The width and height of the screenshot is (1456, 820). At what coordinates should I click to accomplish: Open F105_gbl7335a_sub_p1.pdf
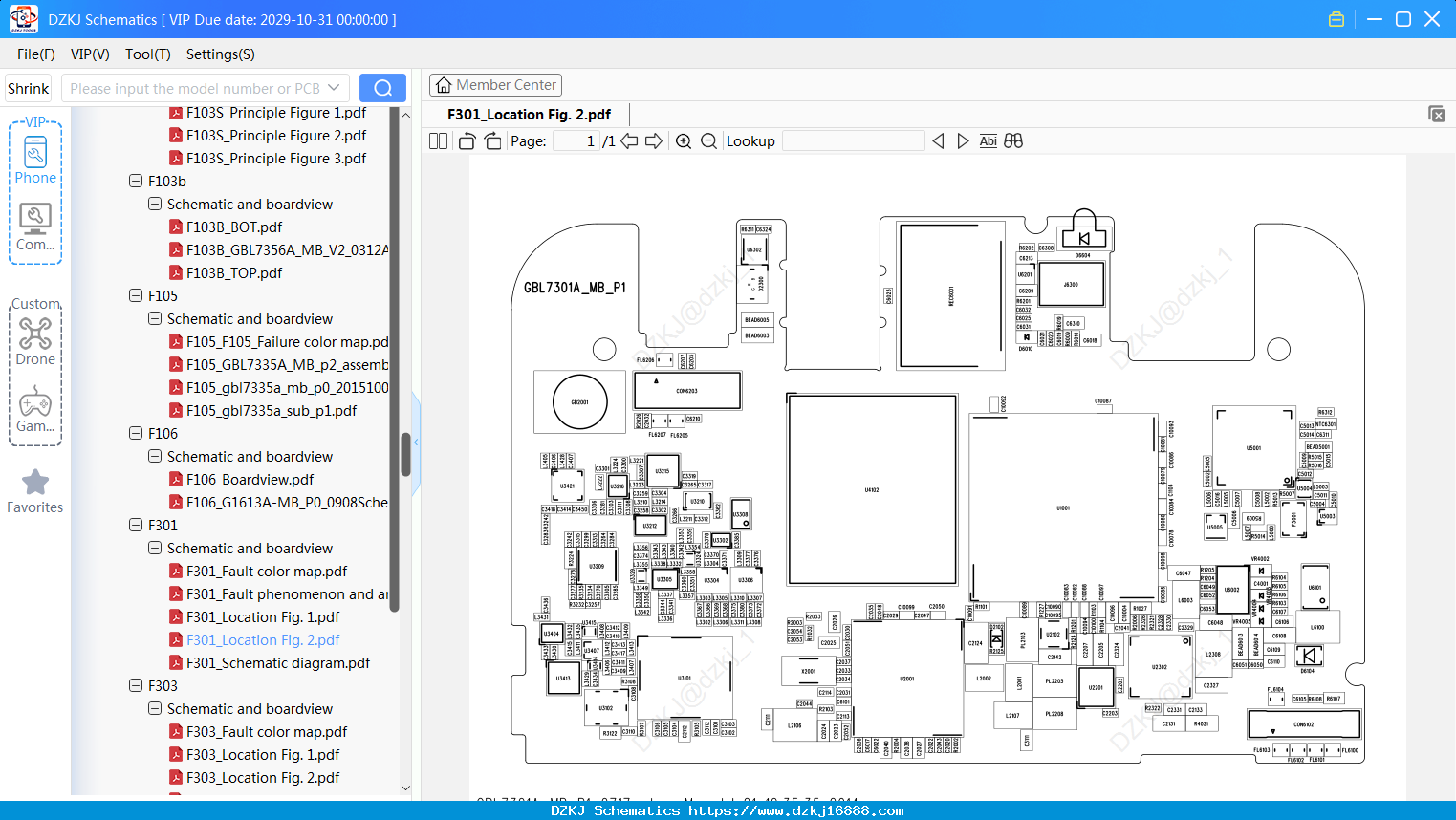pos(272,411)
